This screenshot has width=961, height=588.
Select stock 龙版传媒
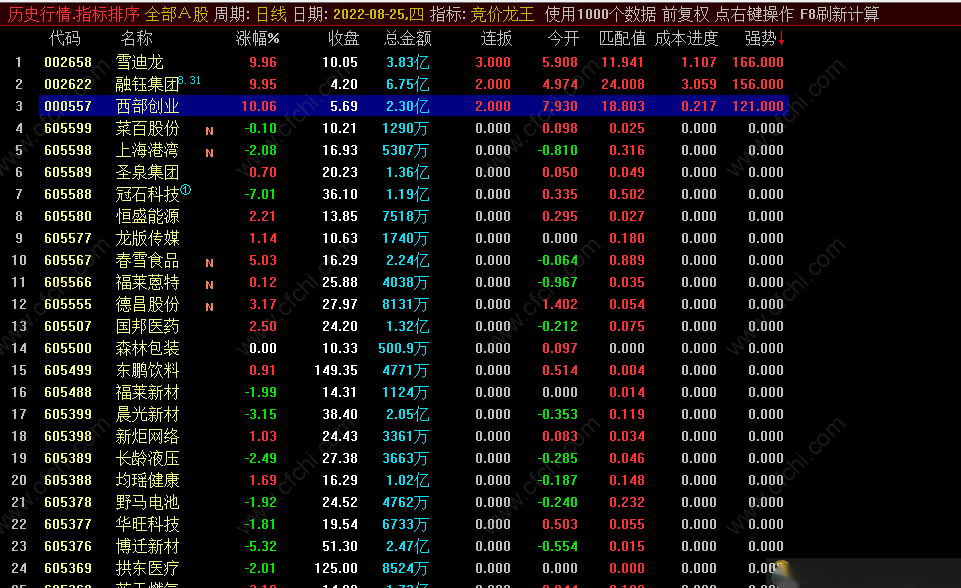[x=147, y=239]
